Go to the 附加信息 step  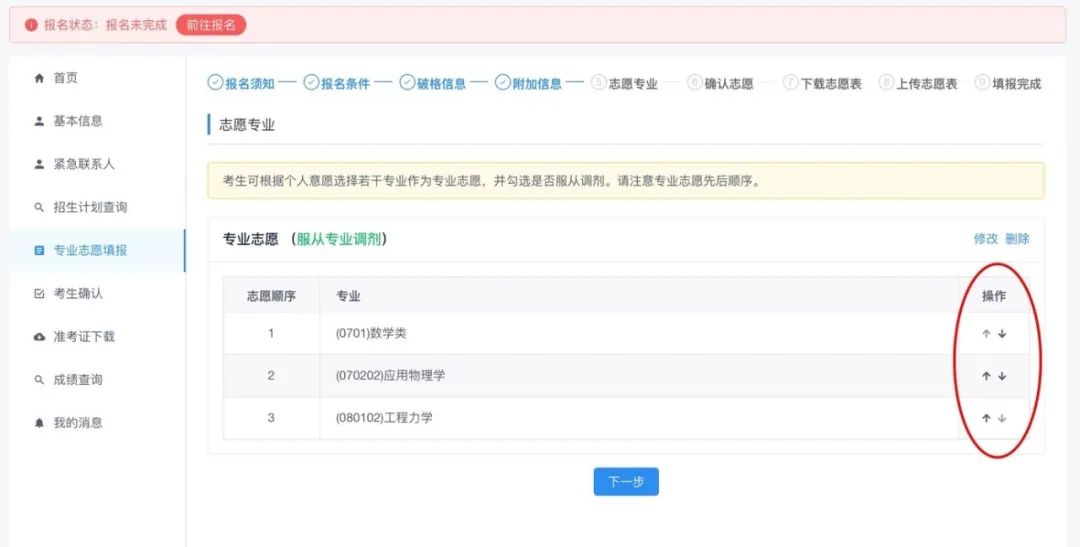coord(537,83)
